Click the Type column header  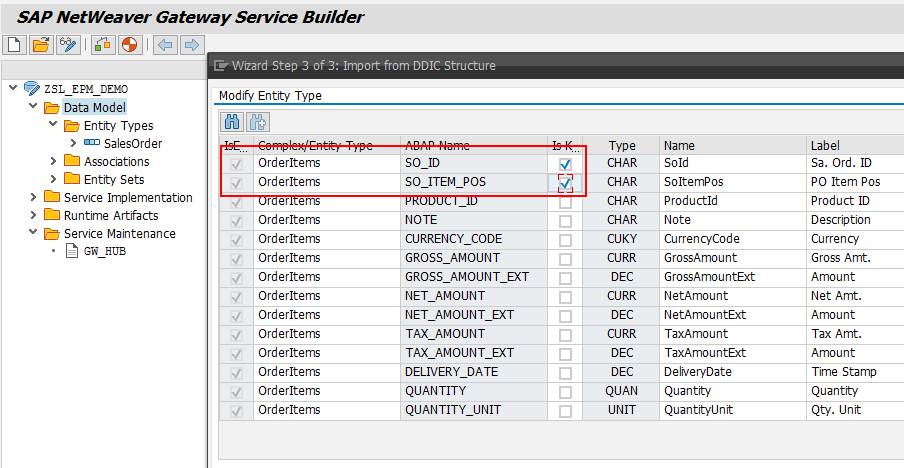pos(621,146)
